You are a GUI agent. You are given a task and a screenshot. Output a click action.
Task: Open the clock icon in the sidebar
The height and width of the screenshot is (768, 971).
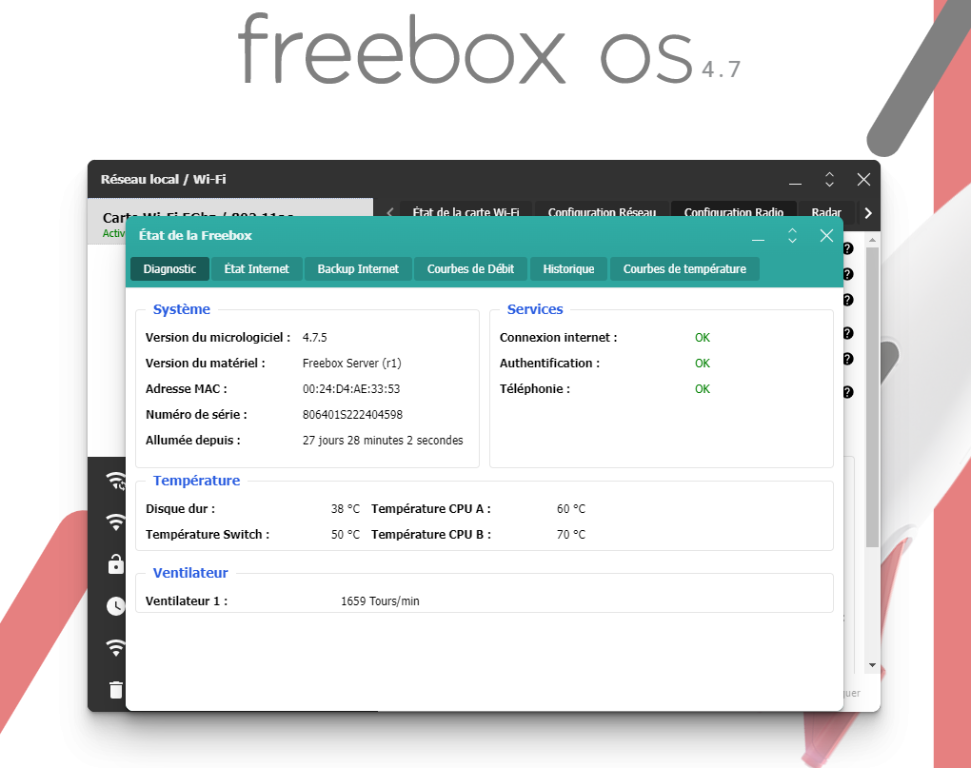116,606
